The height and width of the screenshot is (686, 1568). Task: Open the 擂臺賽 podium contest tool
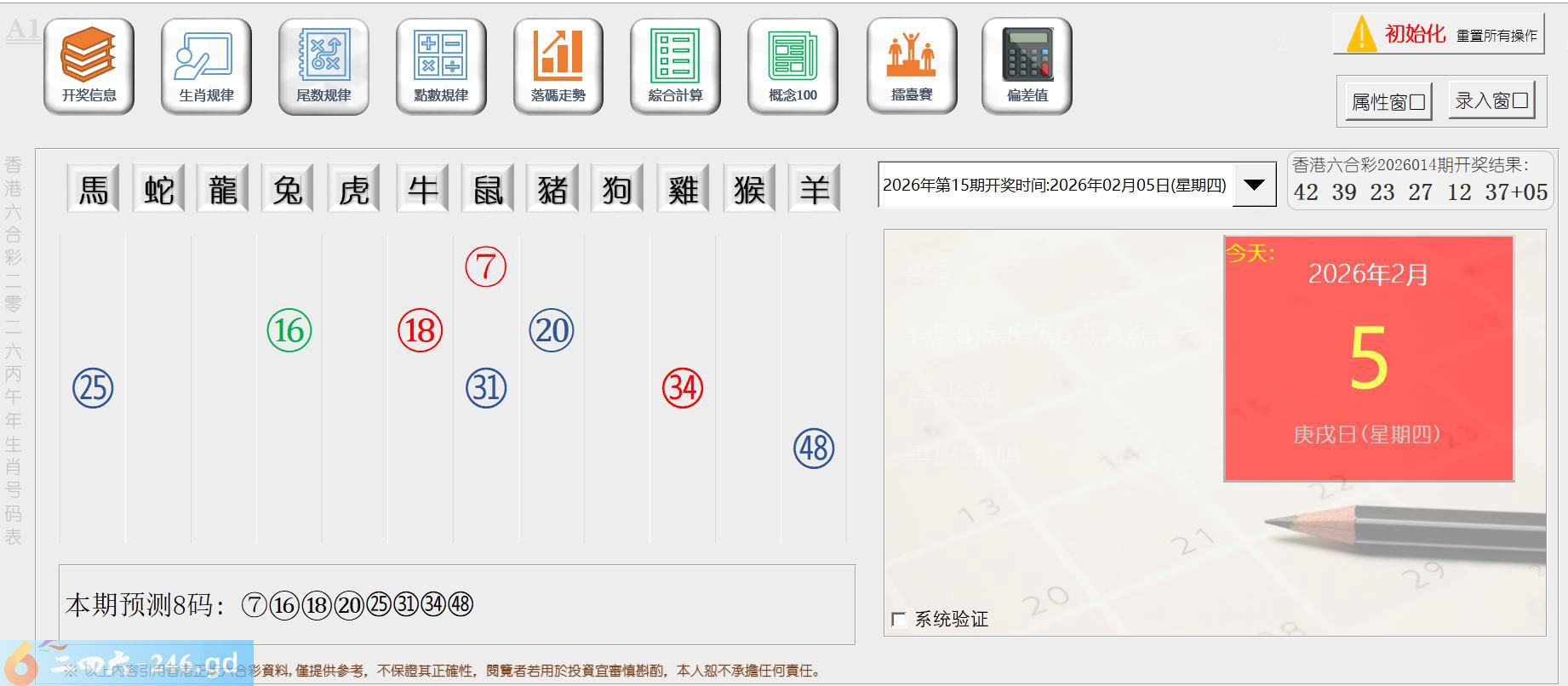tap(912, 66)
